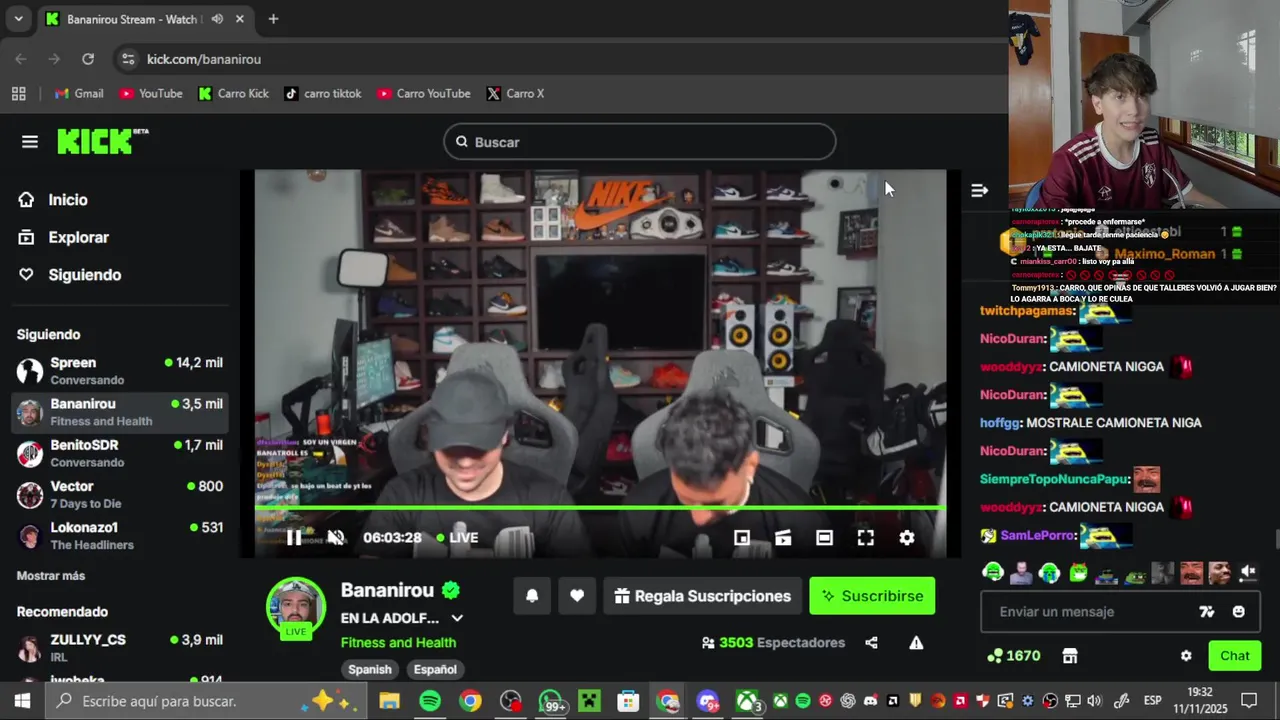The image size is (1280, 720).
Task: Open the browser tab search dropdown
Action: [18, 19]
